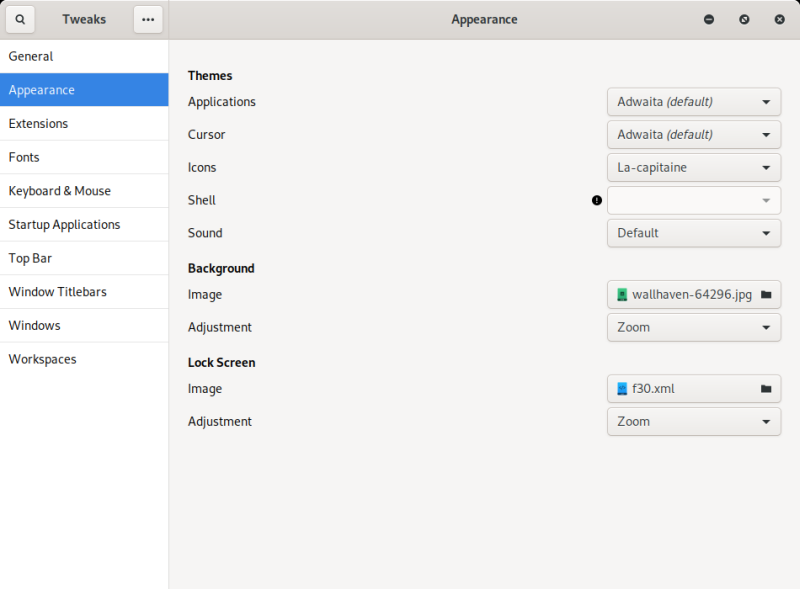Open the Sound theme dropdown
800x589 pixels.
point(694,233)
